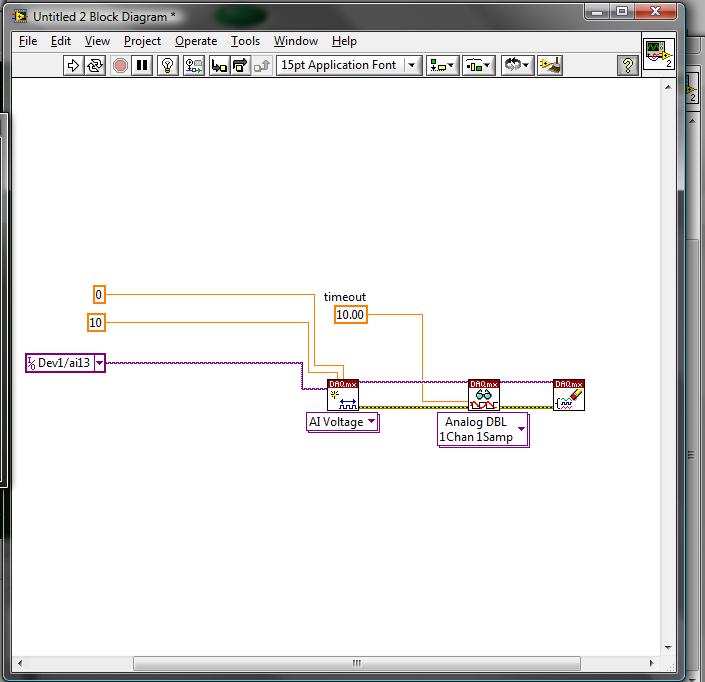The height and width of the screenshot is (682, 705).
Task: Click the horizontal scrollbar right arrow
Action: coord(652,663)
